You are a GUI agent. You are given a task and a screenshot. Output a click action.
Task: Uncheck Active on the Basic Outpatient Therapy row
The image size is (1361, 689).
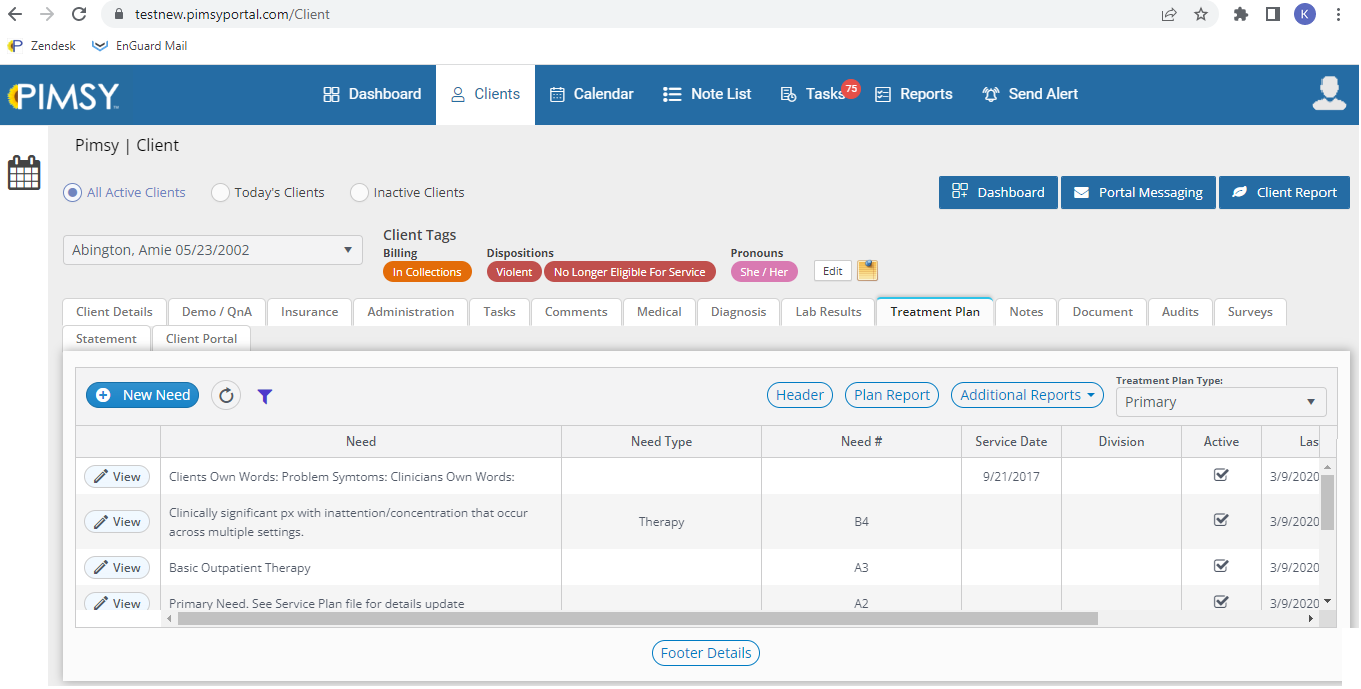[x=1221, y=566]
